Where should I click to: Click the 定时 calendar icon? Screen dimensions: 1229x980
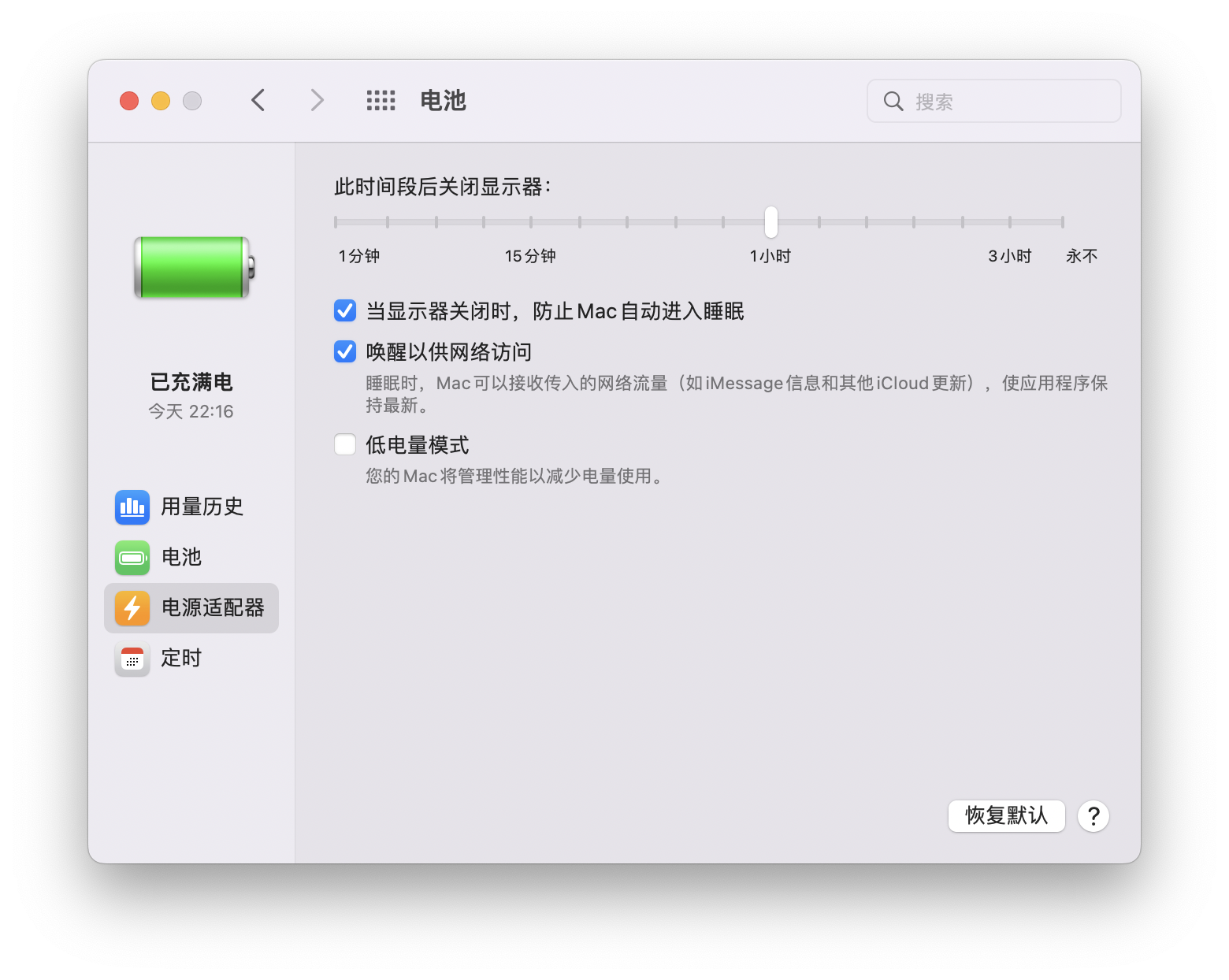[x=132, y=659]
